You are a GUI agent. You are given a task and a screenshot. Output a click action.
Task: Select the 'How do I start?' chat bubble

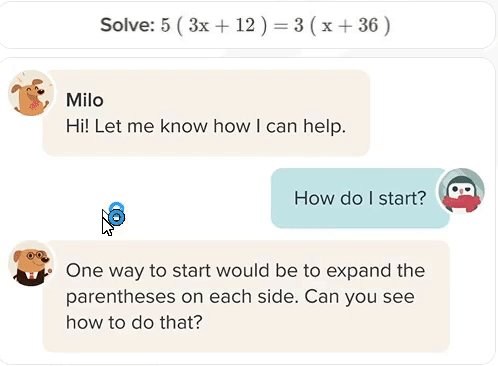(x=360, y=198)
